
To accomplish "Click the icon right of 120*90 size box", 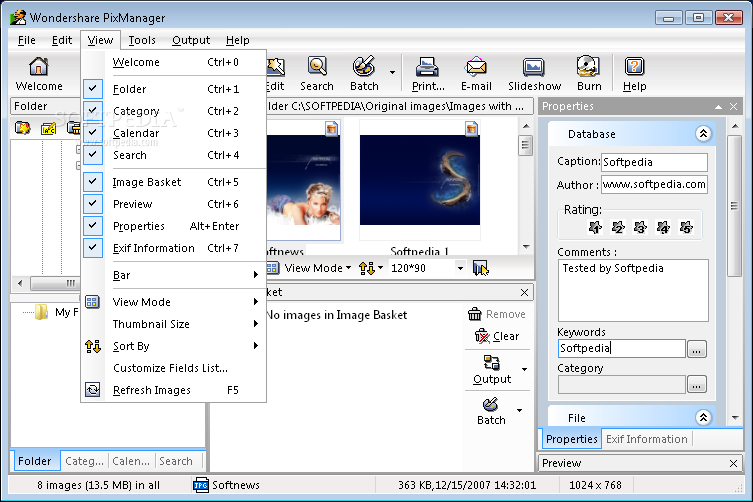I will pos(480,268).
